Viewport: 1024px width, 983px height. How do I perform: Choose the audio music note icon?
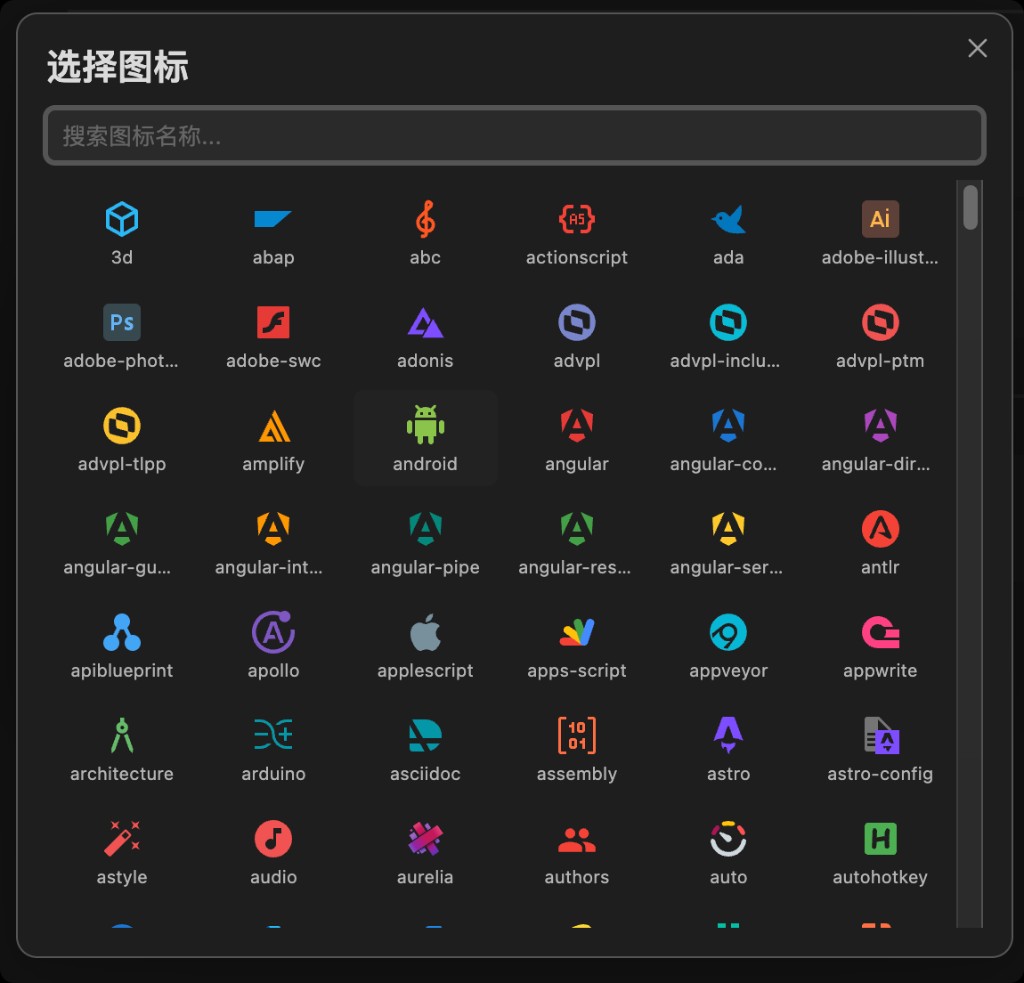[x=273, y=838]
